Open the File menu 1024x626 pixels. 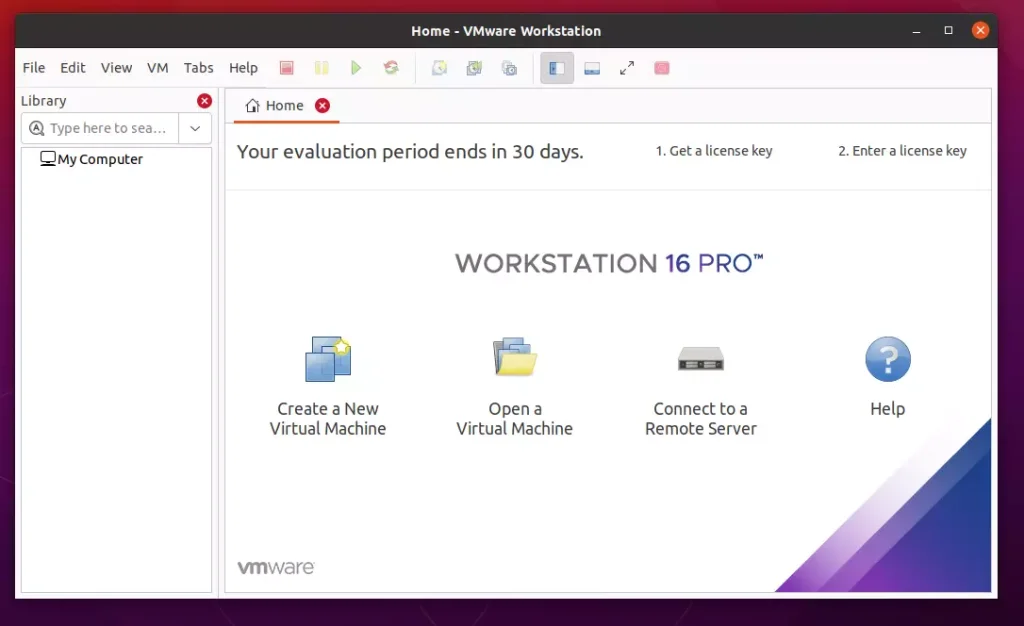click(34, 68)
